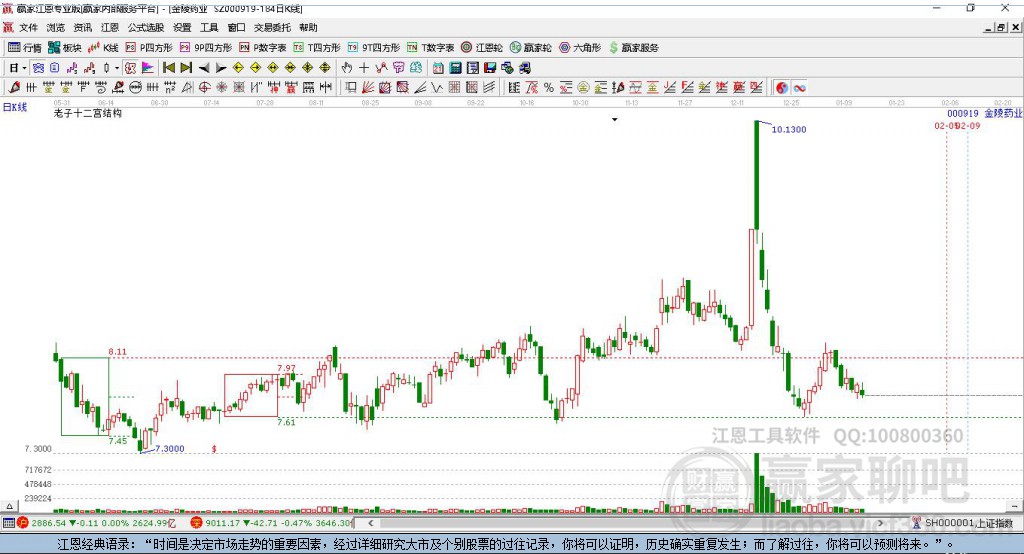Screen dimensions: 1024x554
Task: Toggle the red-blue yin-yang icon
Action: tap(782, 88)
